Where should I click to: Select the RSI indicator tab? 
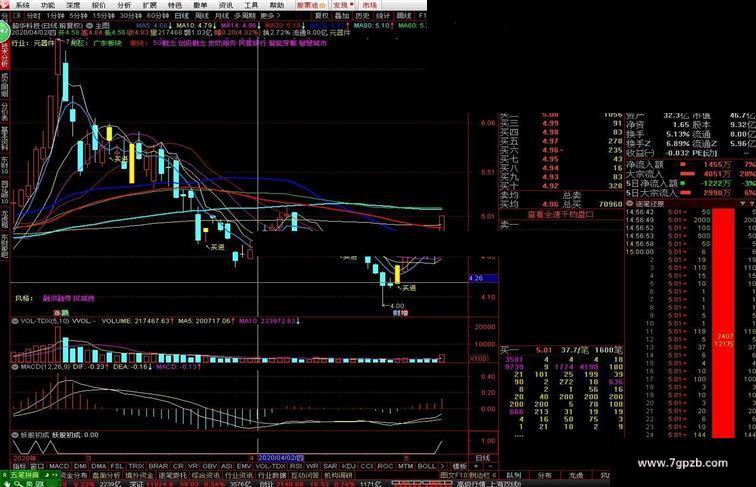[x=296, y=466]
